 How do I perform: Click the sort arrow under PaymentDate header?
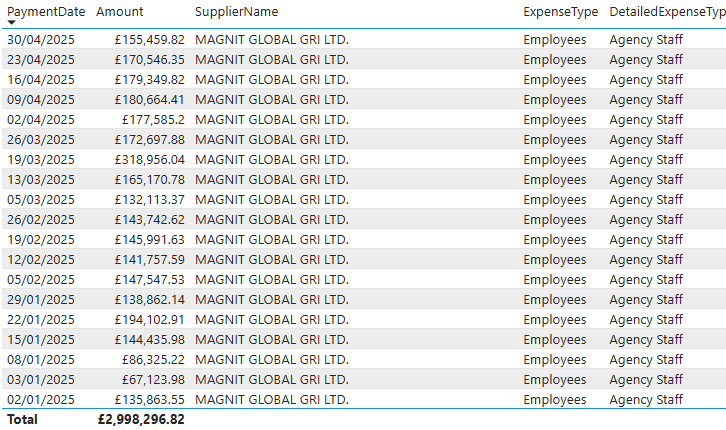pyautogui.click(x=12, y=22)
